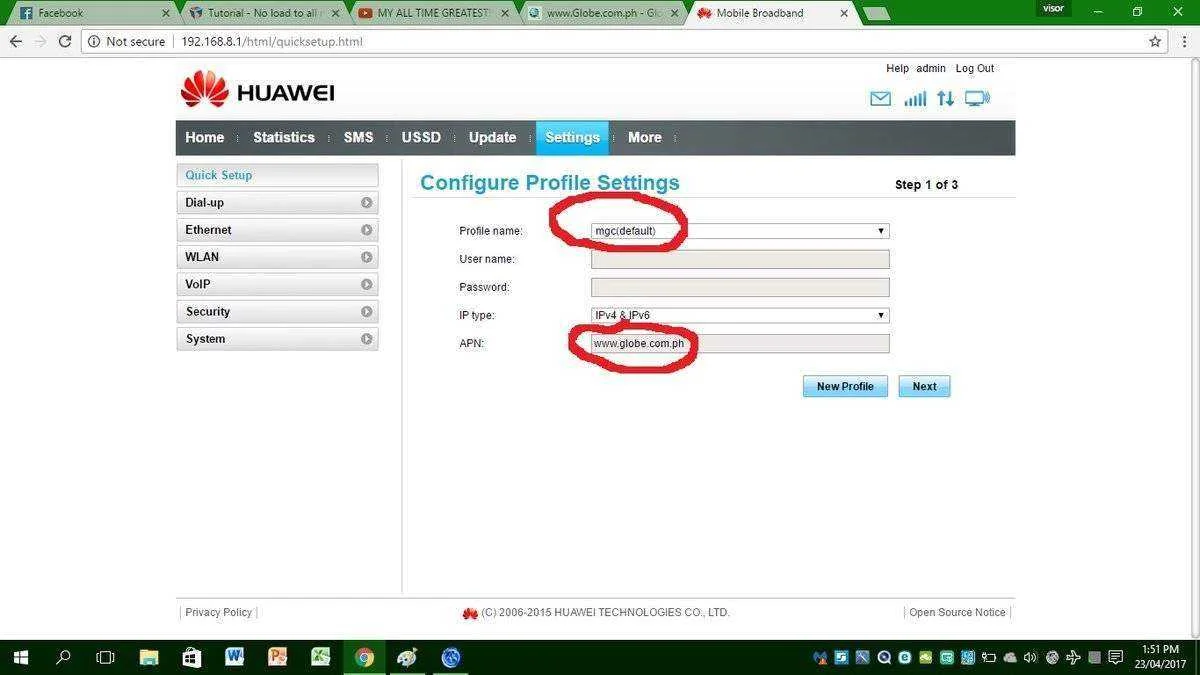Open the Help link
The width and height of the screenshot is (1200, 675).
click(x=897, y=68)
